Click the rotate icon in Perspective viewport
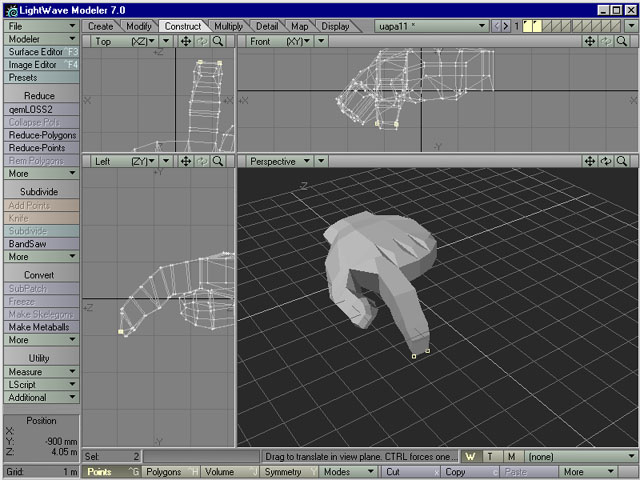The image size is (640, 480). [606, 160]
